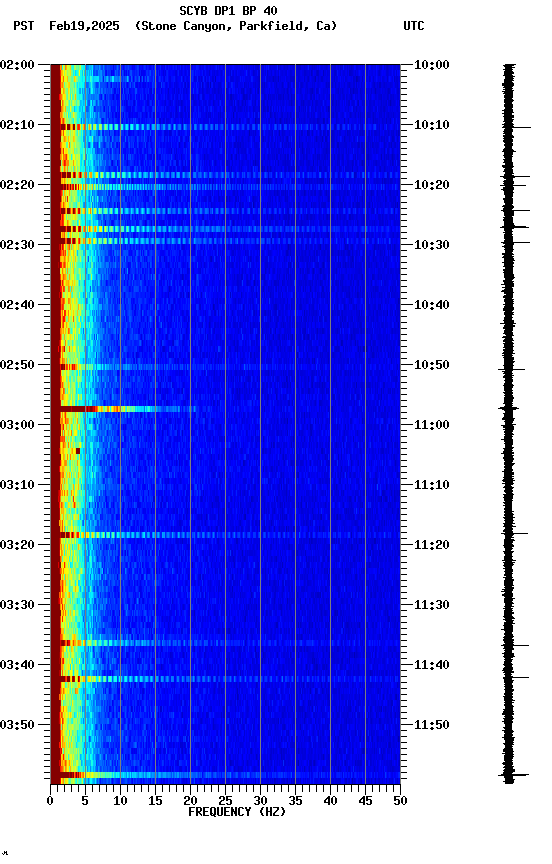Viewport: 552px width, 864px height.
Task: Click the 03:20 PST time label
Action: 17,545
